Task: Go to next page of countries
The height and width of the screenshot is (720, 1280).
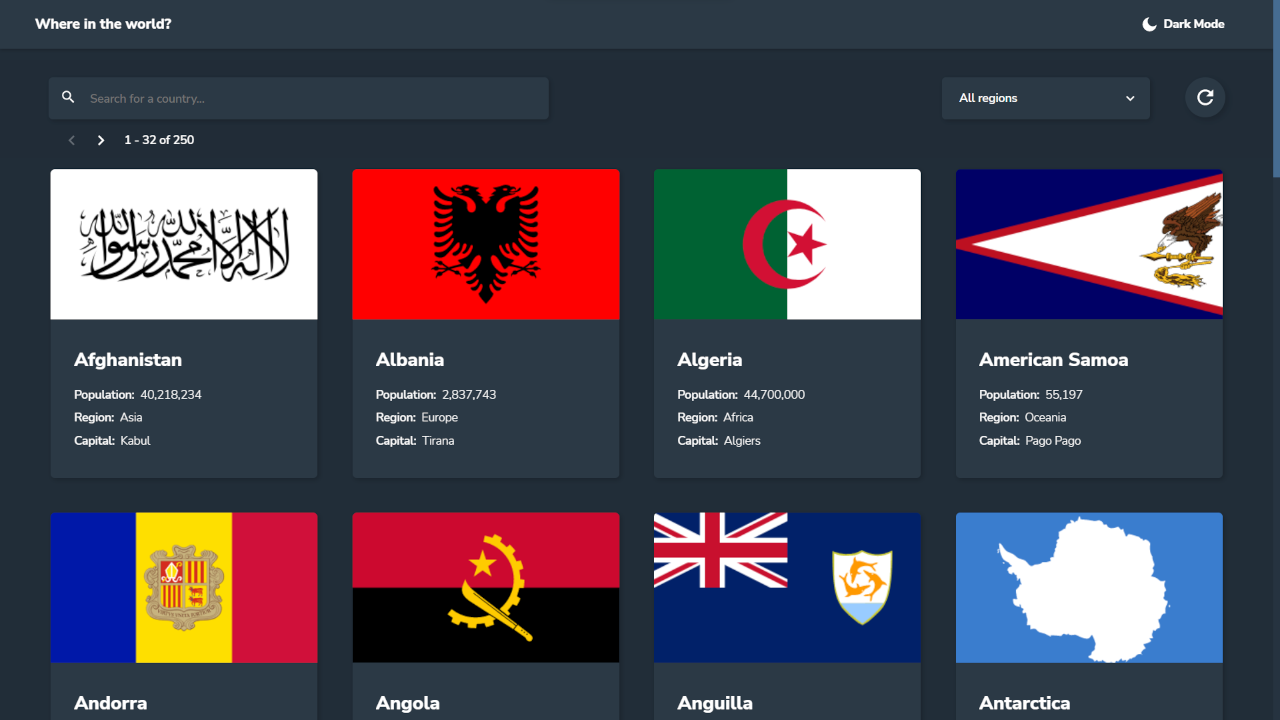Action: [101, 140]
